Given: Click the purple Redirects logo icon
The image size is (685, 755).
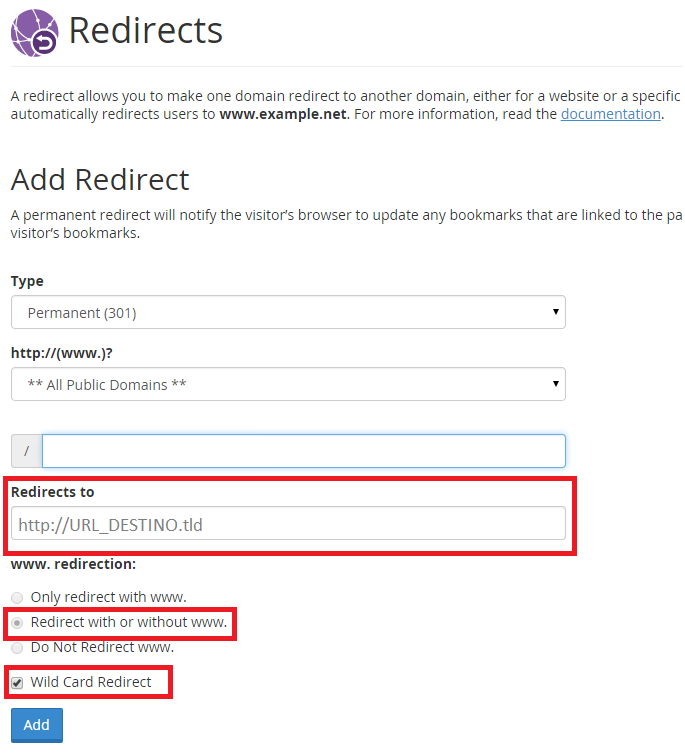Looking at the screenshot, I should coord(35,32).
